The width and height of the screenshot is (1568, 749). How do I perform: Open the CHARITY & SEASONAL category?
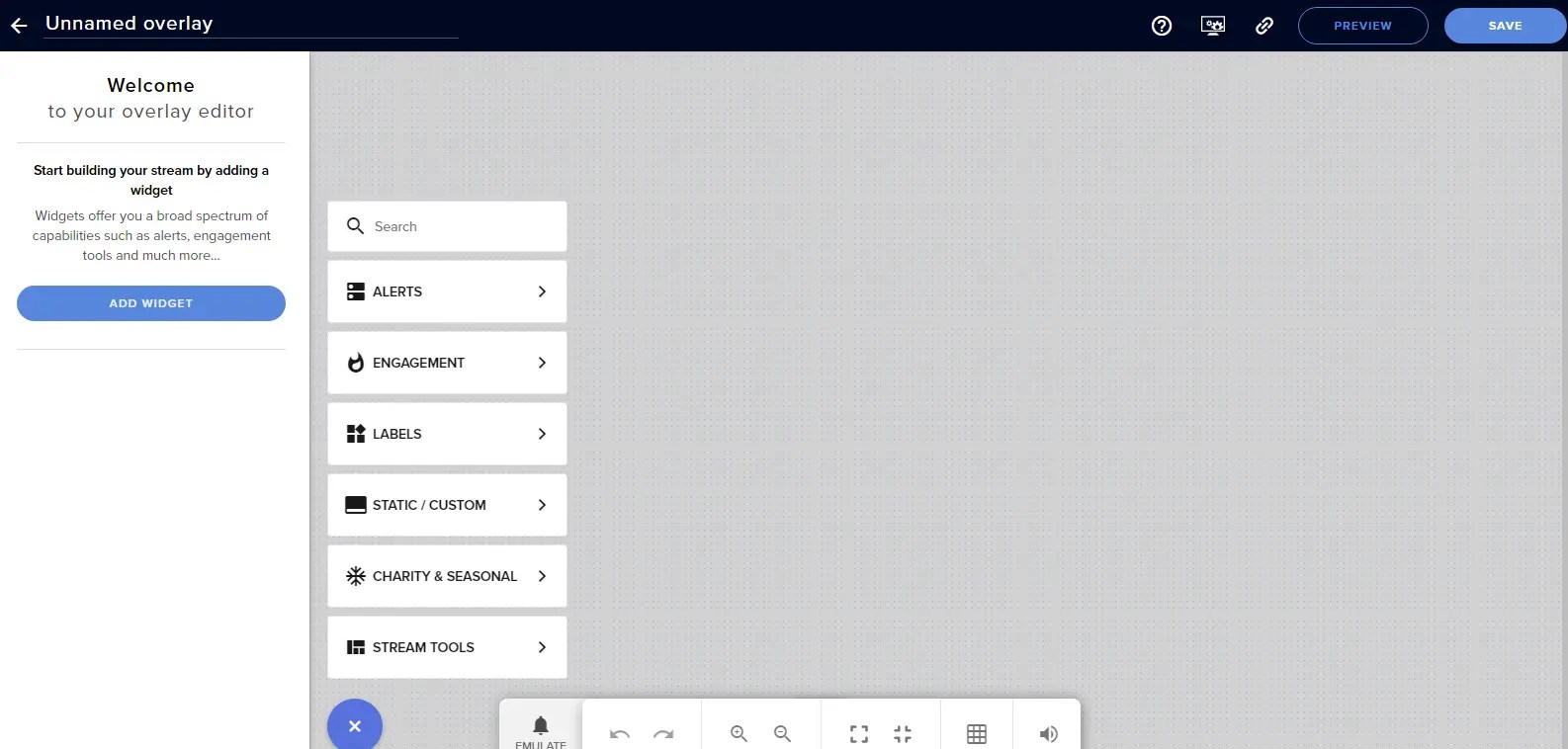pyautogui.click(x=447, y=576)
